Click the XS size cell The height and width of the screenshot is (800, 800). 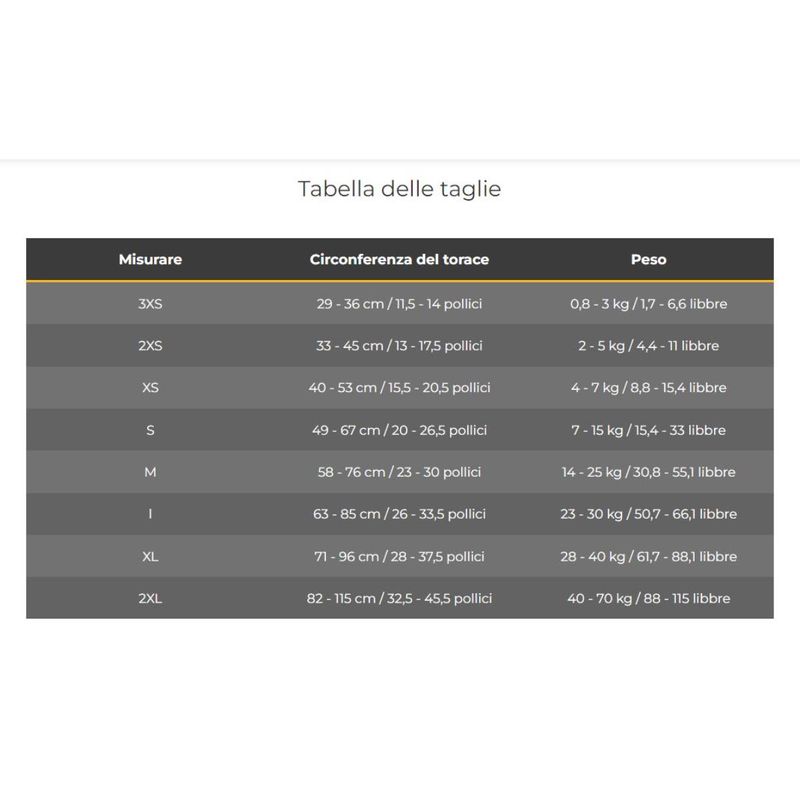pyautogui.click(x=150, y=388)
